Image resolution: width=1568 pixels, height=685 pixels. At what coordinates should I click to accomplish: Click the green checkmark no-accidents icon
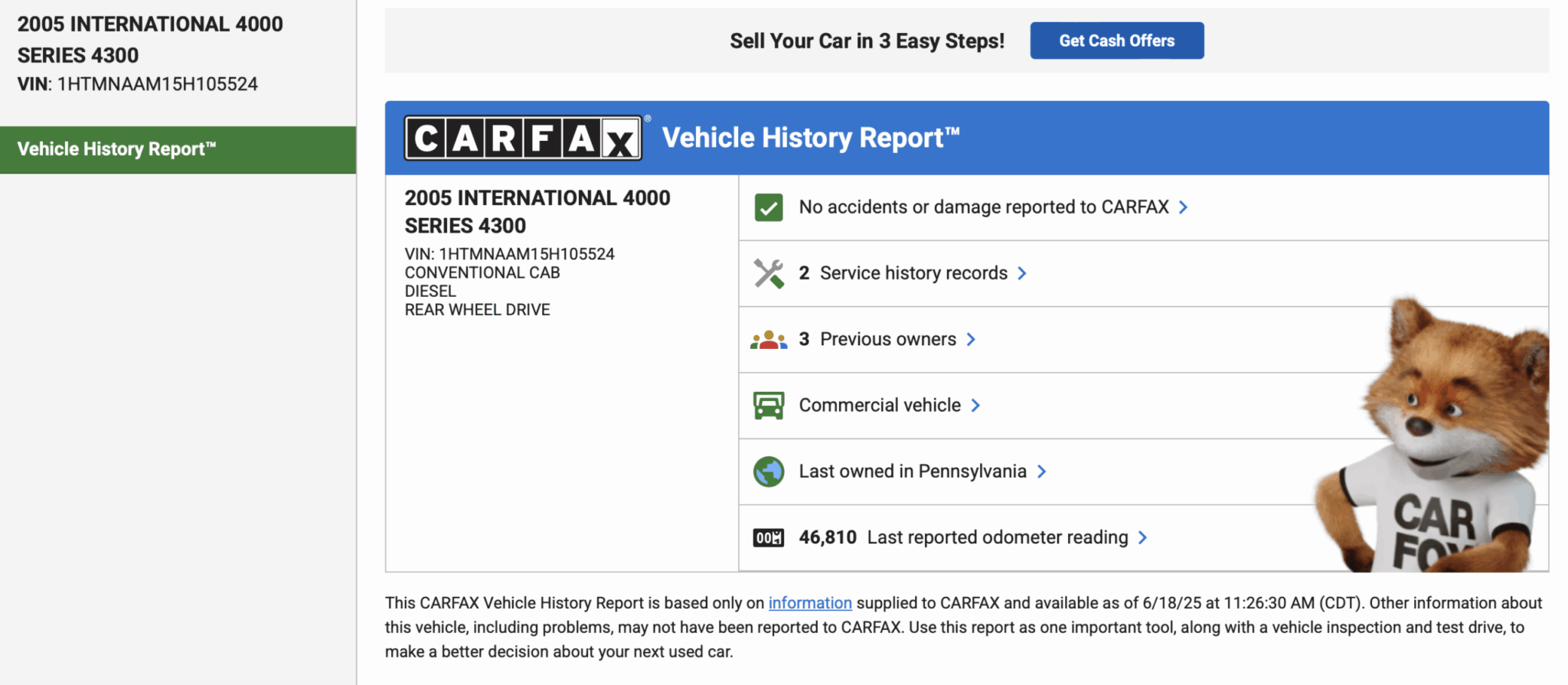768,207
